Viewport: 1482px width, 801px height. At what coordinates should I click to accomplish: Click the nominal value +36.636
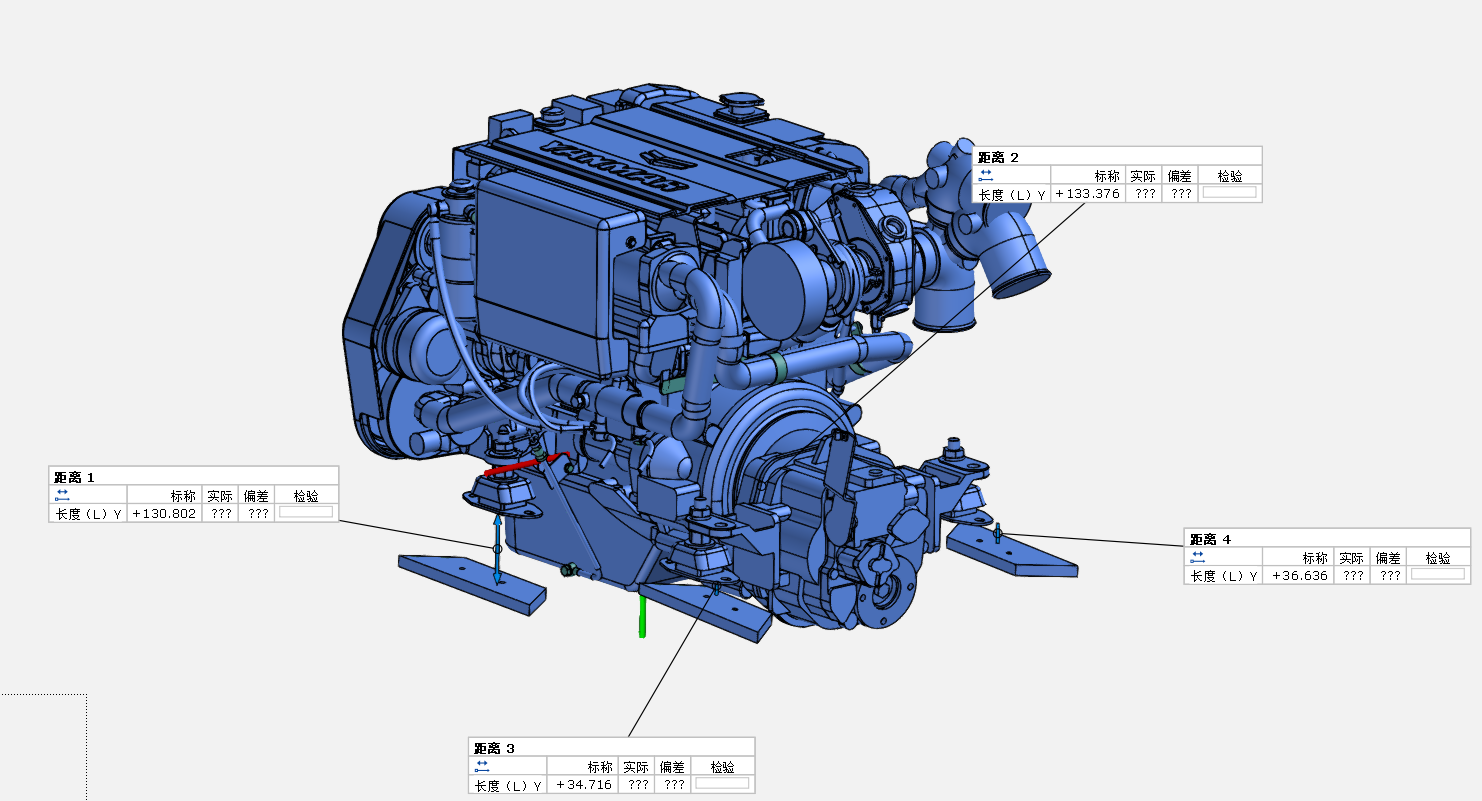click(1300, 576)
